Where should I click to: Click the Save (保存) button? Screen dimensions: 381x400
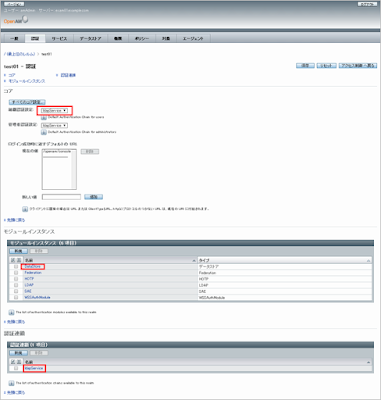[x=305, y=65]
